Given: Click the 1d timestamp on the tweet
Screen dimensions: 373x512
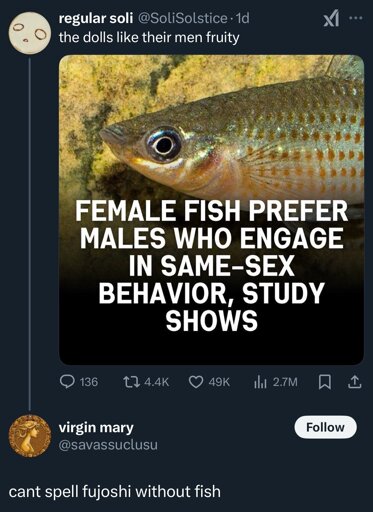Looking at the screenshot, I should (242, 19).
